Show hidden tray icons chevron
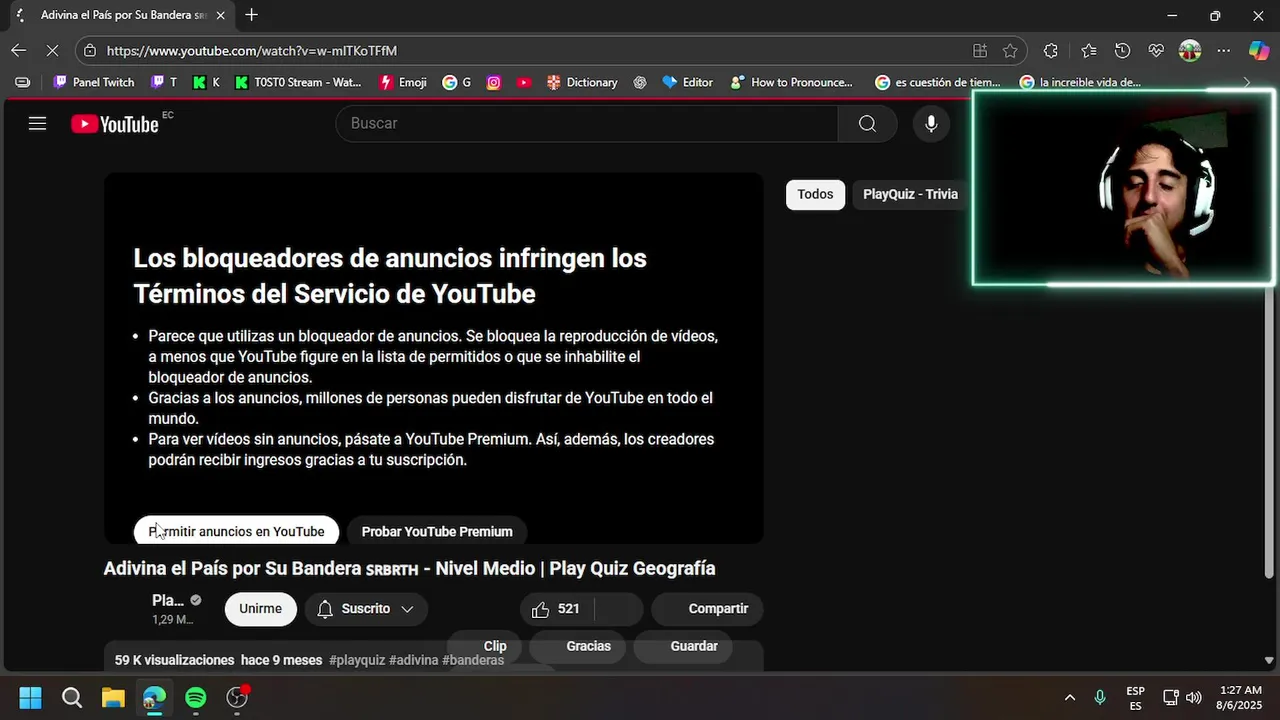The image size is (1280, 720). click(x=1069, y=697)
